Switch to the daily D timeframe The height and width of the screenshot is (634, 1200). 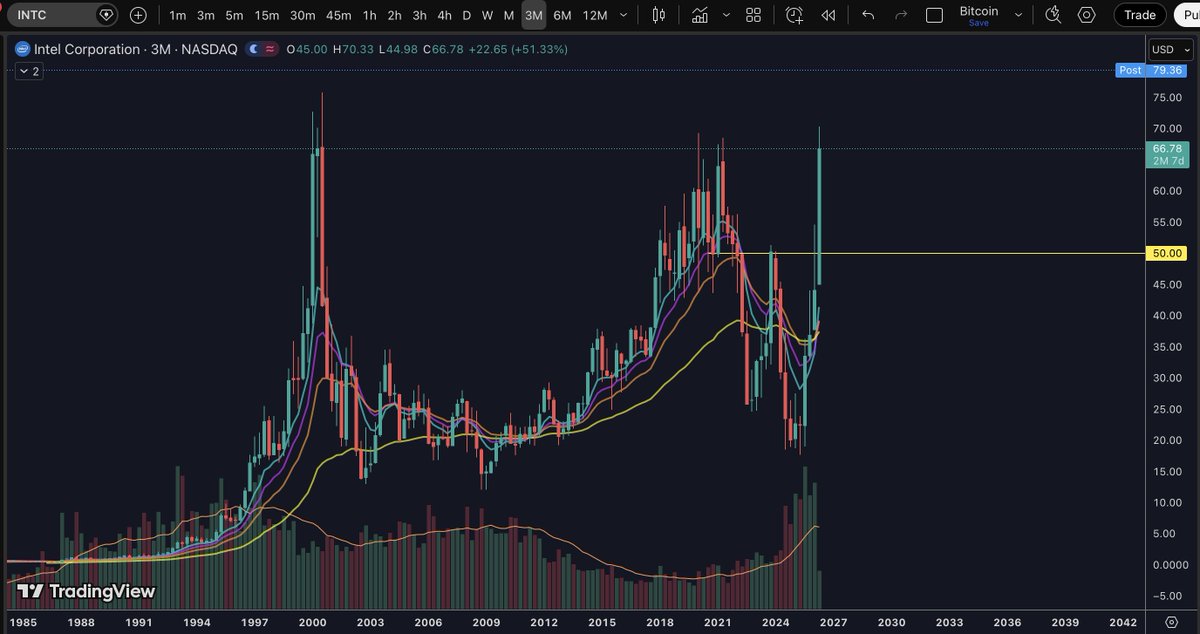click(x=466, y=15)
